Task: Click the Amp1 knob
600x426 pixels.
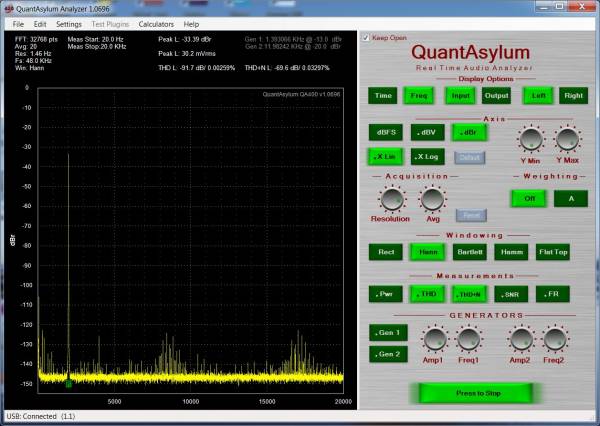Action: pos(435,339)
